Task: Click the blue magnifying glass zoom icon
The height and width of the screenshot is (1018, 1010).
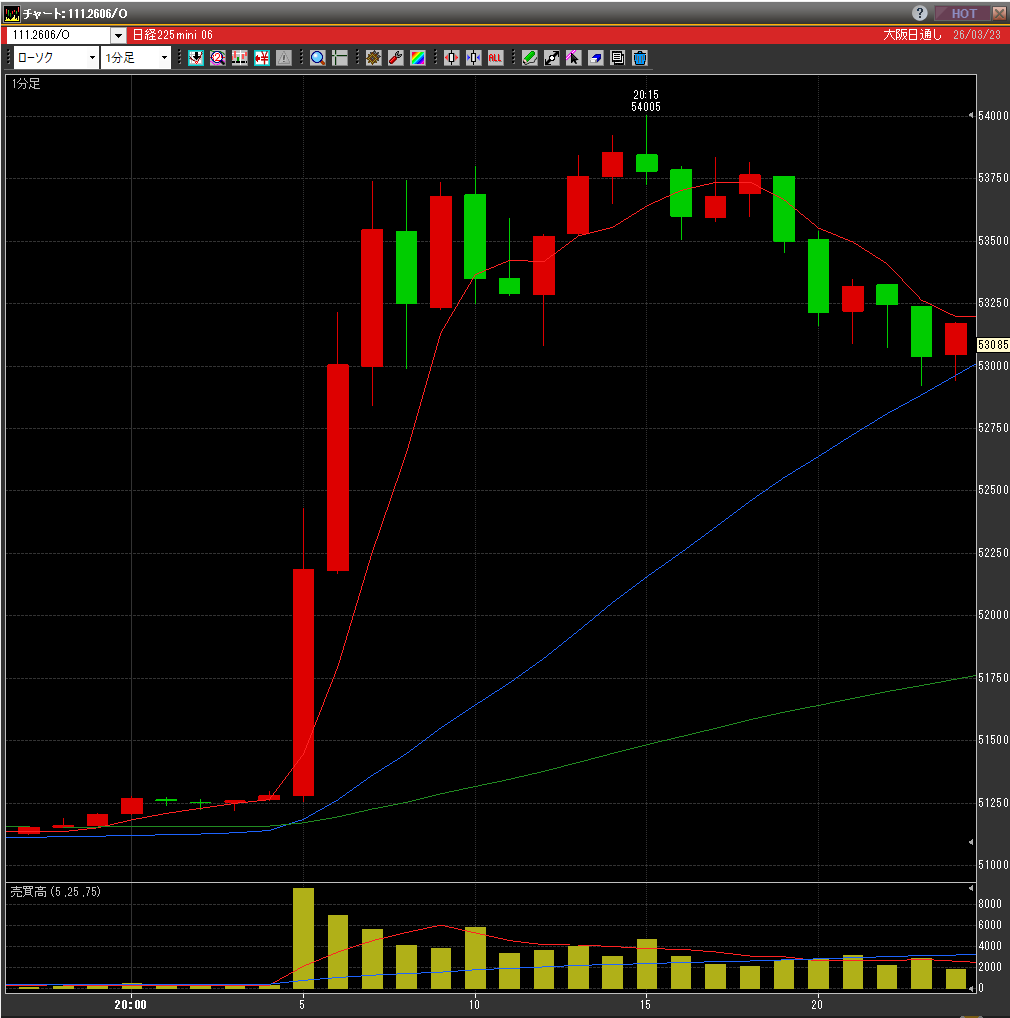Action: pyautogui.click(x=317, y=58)
